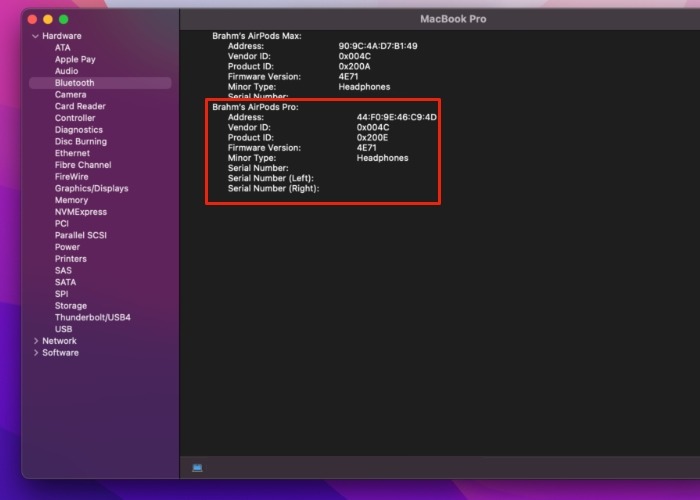The height and width of the screenshot is (500, 700).
Task: Select Apple Pay in sidebar
Action: click(x=75, y=59)
